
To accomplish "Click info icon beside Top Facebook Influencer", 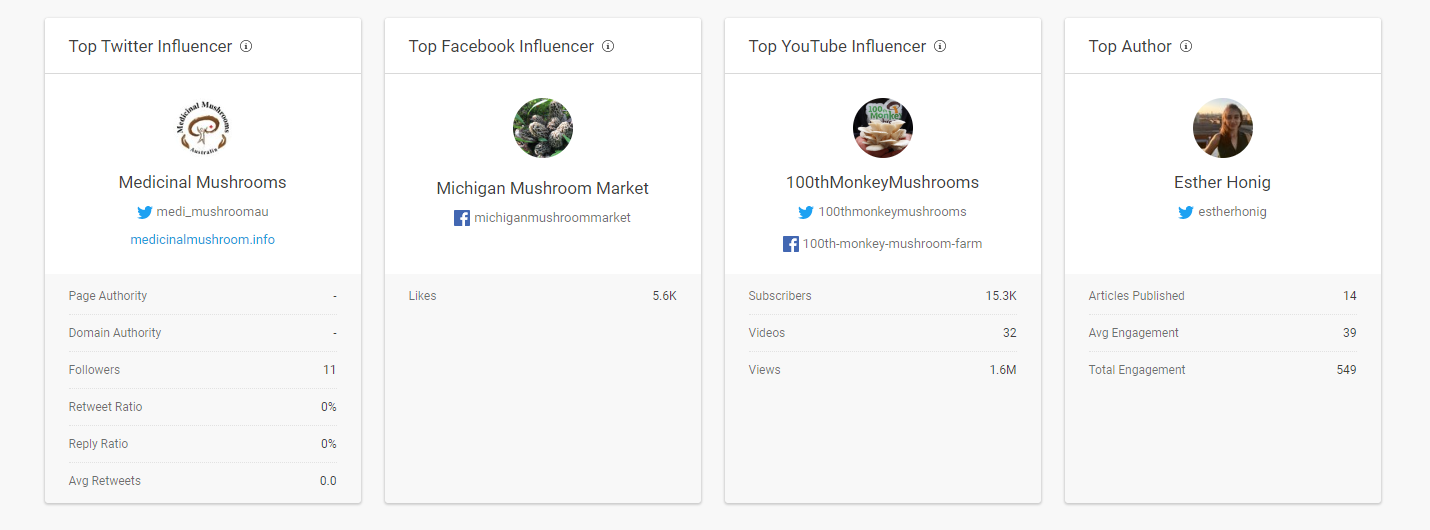I will pos(608,46).
